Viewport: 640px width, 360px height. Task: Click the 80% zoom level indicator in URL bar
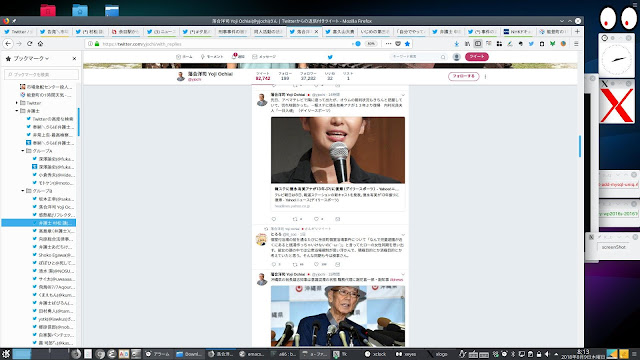click(x=371, y=44)
